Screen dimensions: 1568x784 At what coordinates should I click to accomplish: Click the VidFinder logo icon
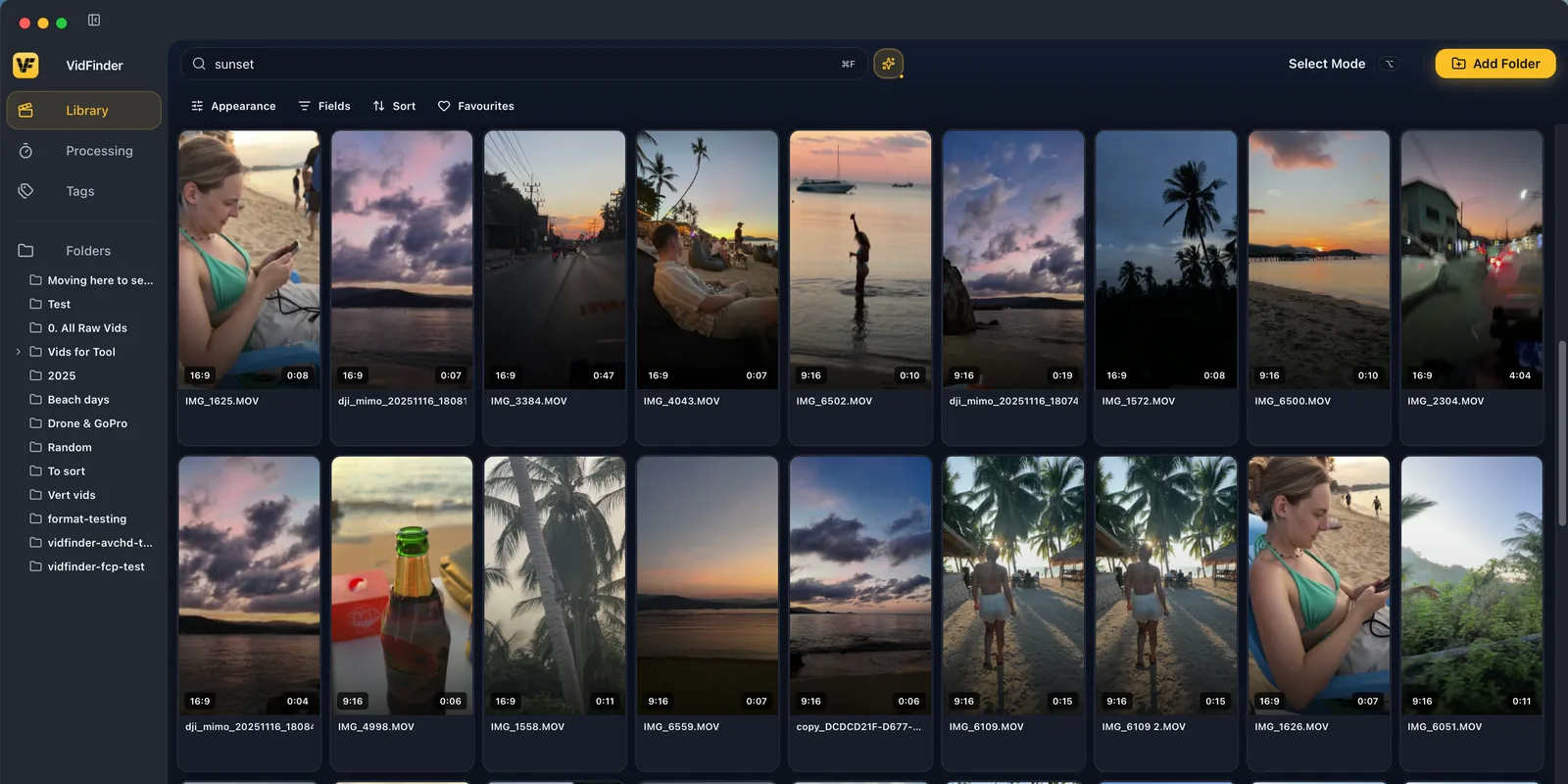click(x=25, y=65)
